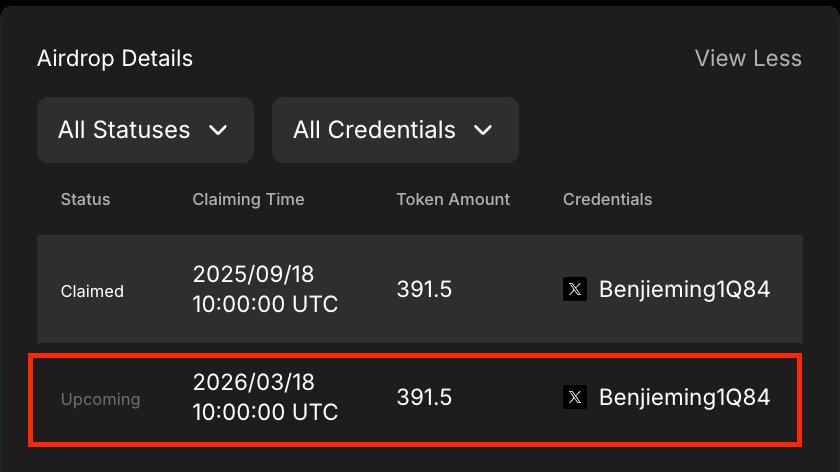Click the chevron arrow beside All Credentials
840x473 pixels.
(483, 130)
